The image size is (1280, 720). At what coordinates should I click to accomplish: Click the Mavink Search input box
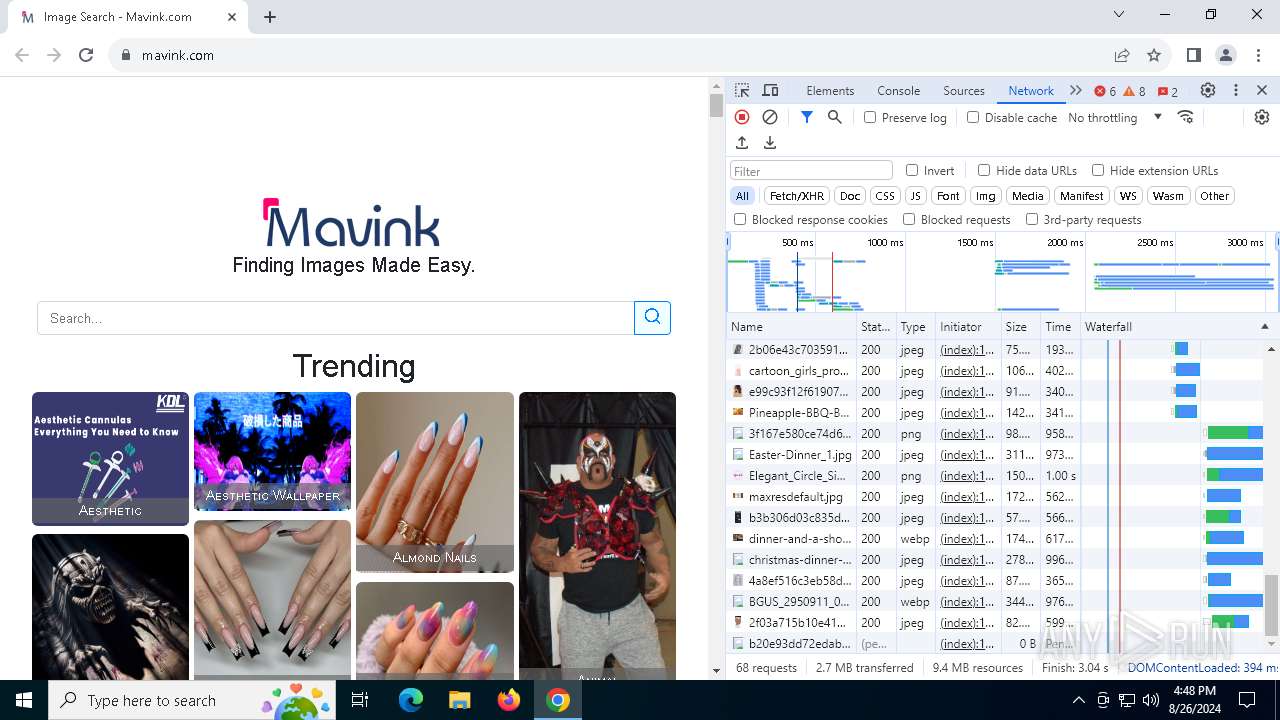[336, 318]
